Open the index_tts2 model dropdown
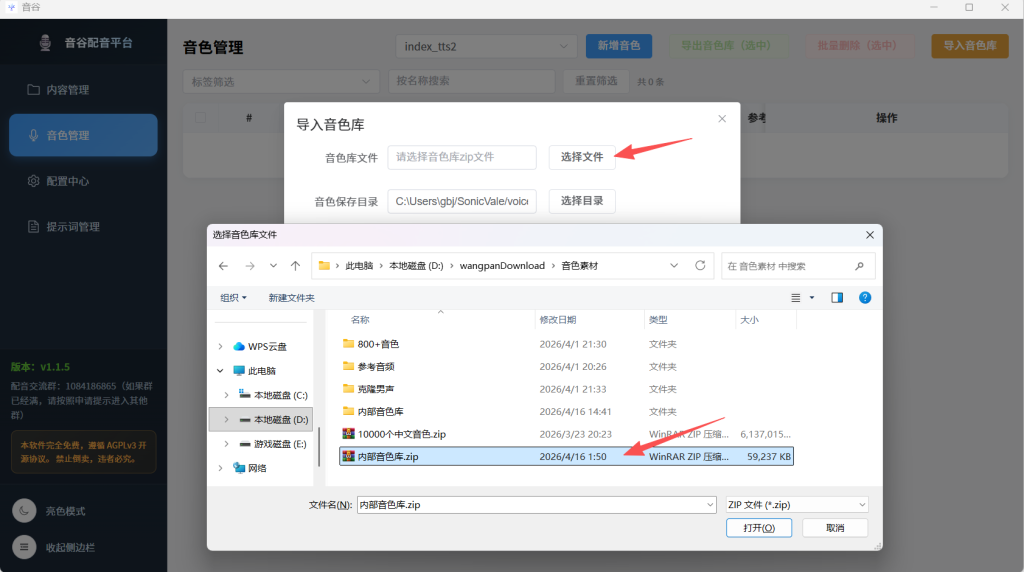The image size is (1024, 572). [486, 46]
